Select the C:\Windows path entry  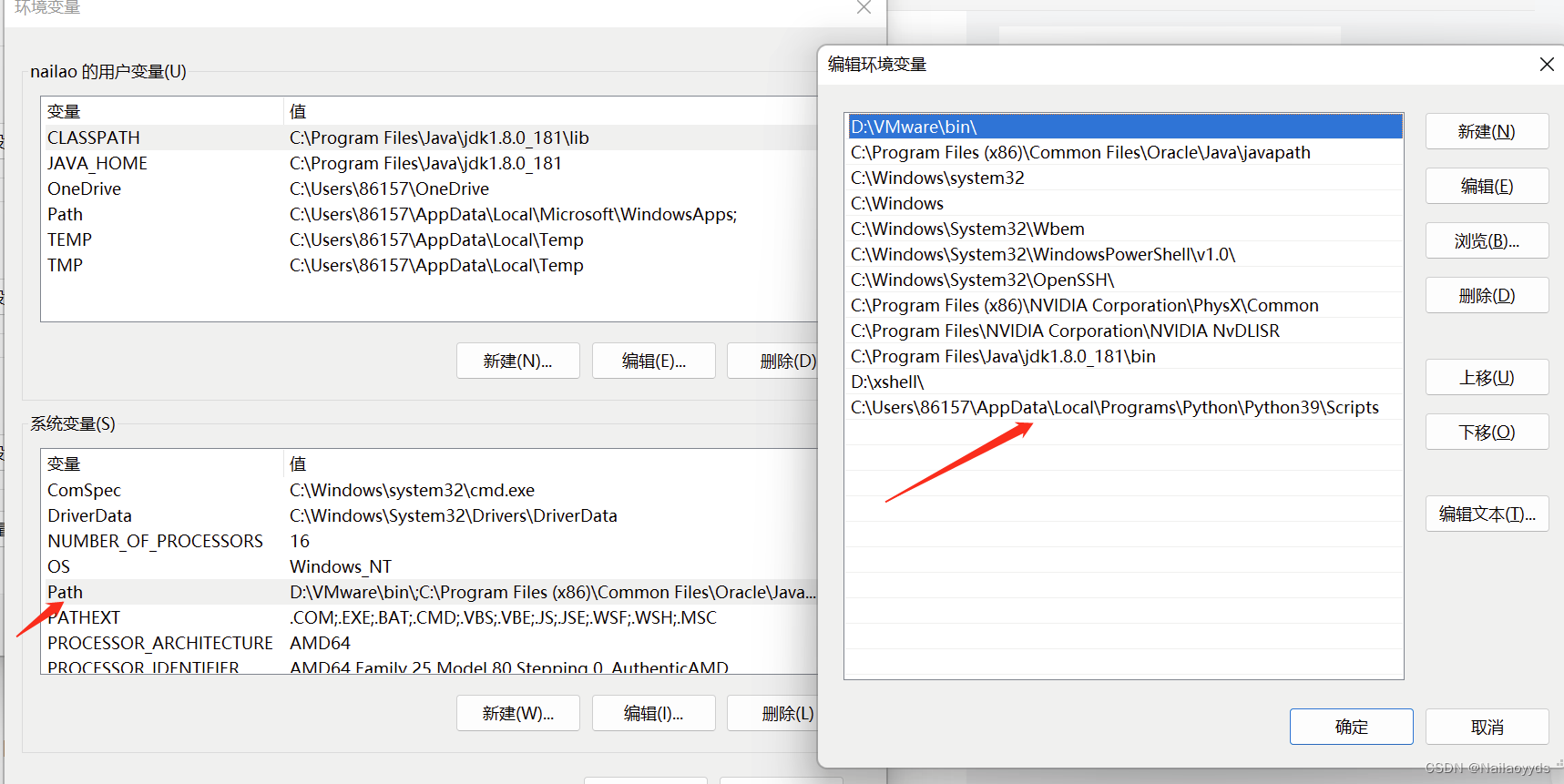(x=1124, y=203)
